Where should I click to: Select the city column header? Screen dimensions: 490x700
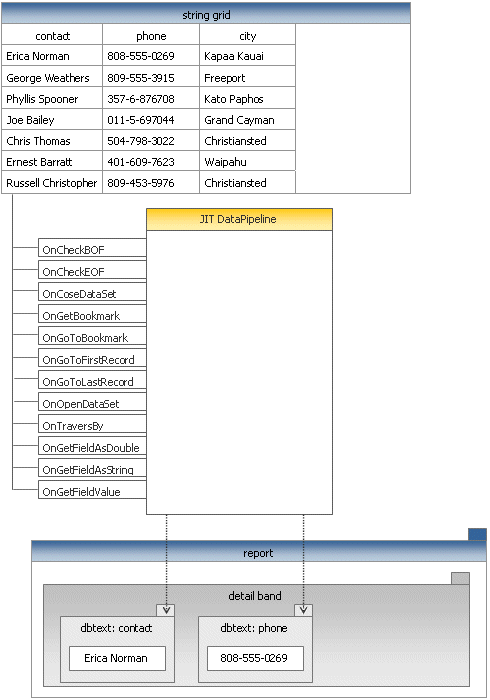tap(248, 35)
